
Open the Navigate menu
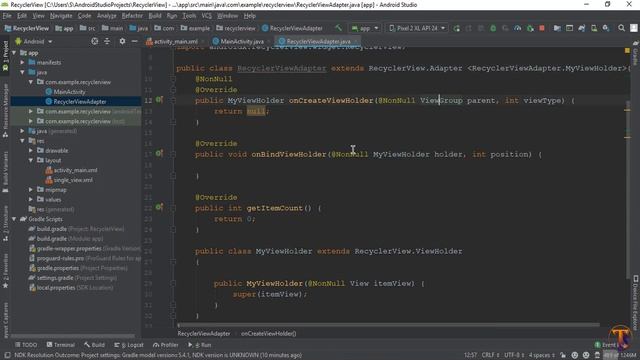(61, 16)
